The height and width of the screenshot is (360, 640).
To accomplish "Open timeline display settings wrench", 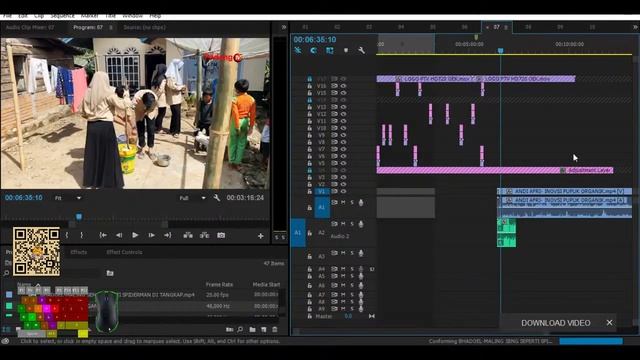I will tap(361, 50).
